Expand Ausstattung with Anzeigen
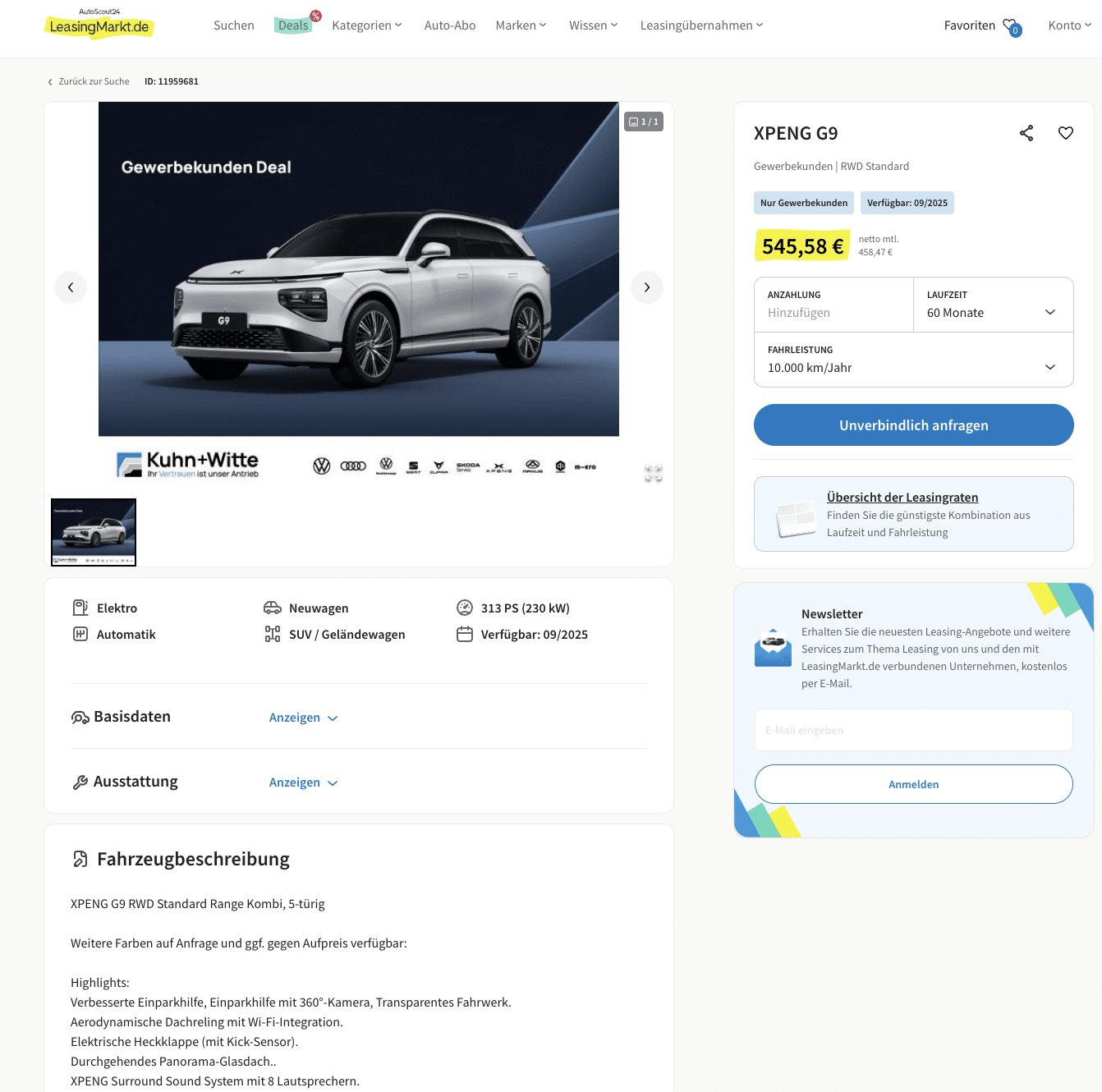The image size is (1102, 1092). (303, 782)
